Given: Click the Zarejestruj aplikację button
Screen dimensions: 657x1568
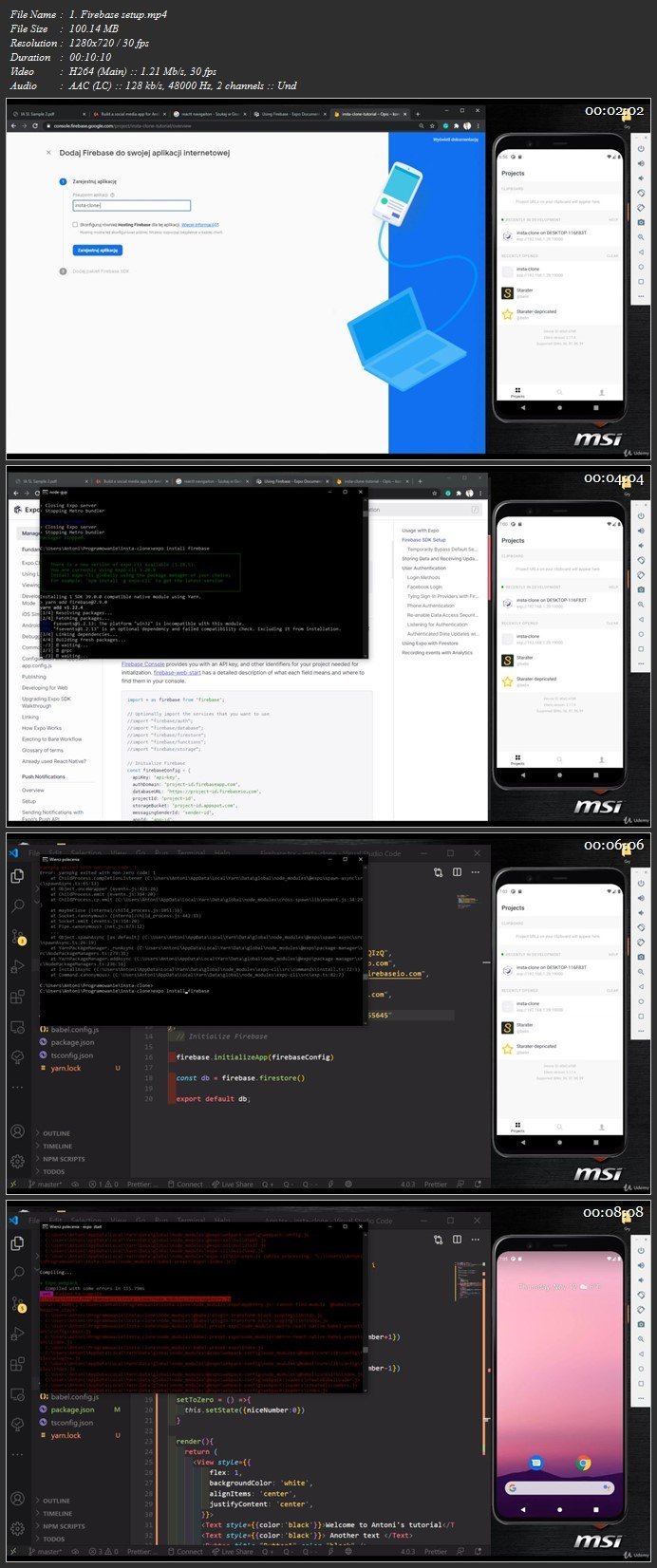Looking at the screenshot, I should point(98,251).
